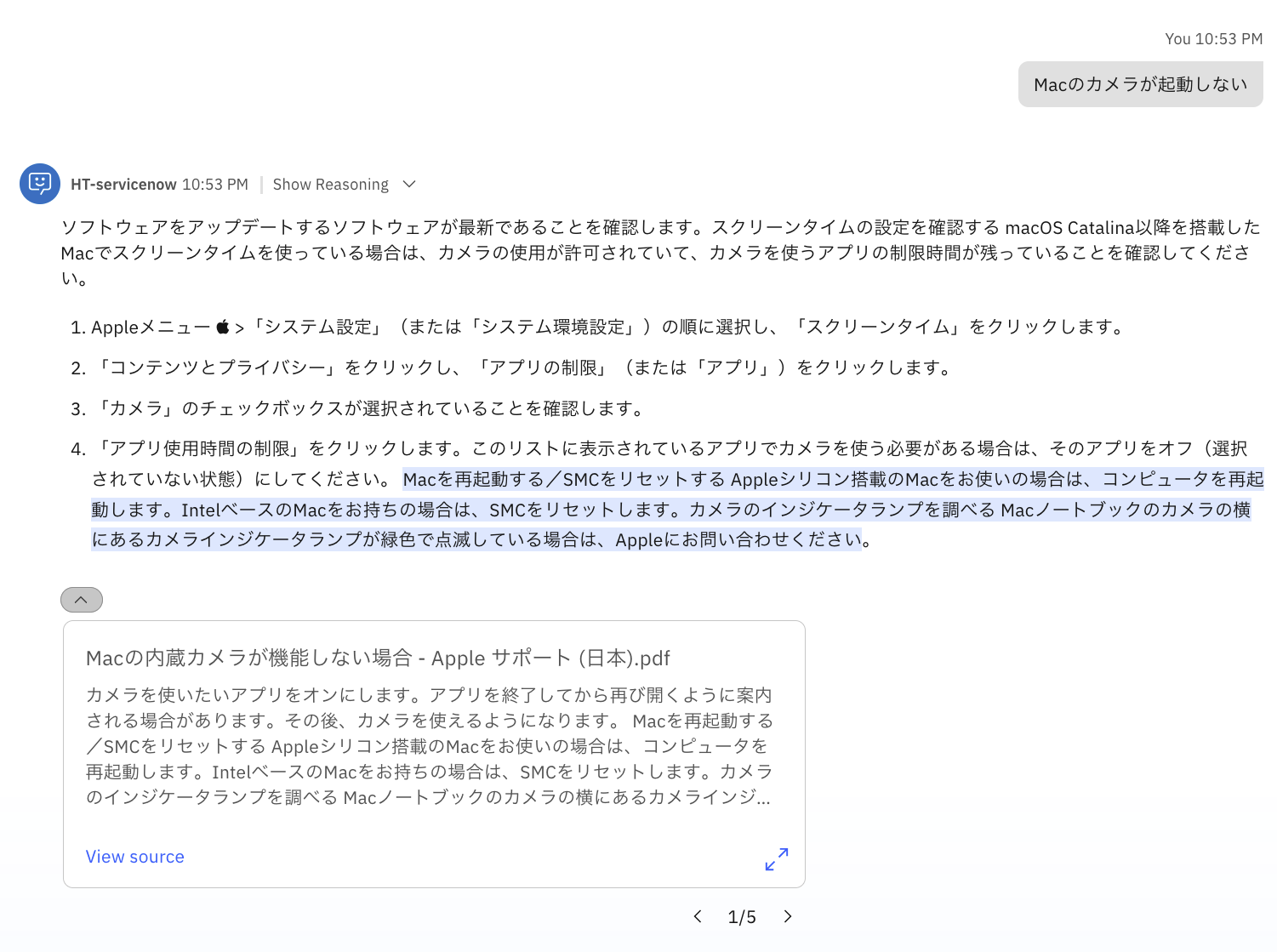Click the HT-servicenow chatbot avatar icon

coord(40,184)
